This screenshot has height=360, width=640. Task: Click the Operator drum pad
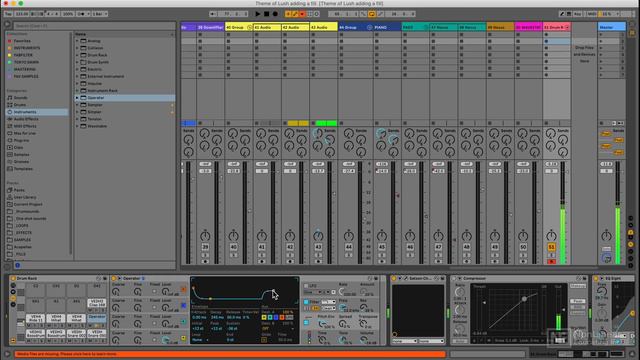[97, 317]
